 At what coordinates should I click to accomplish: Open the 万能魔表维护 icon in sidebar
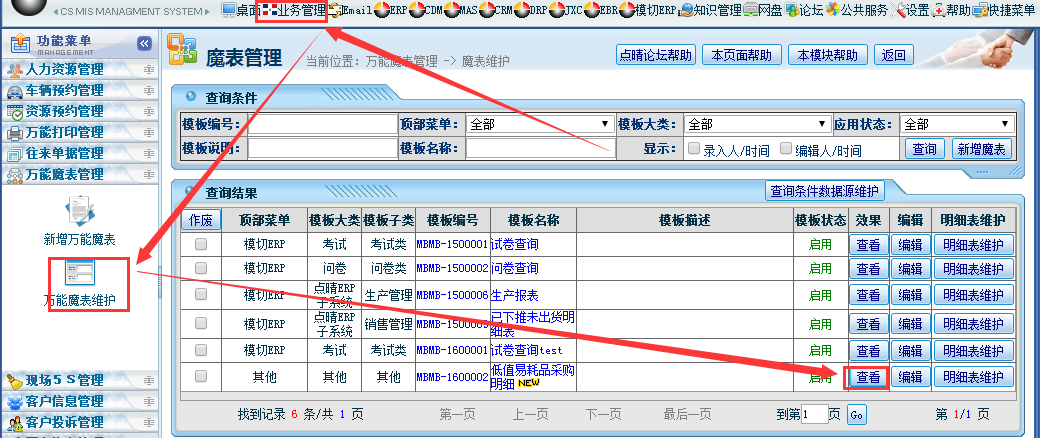79,273
